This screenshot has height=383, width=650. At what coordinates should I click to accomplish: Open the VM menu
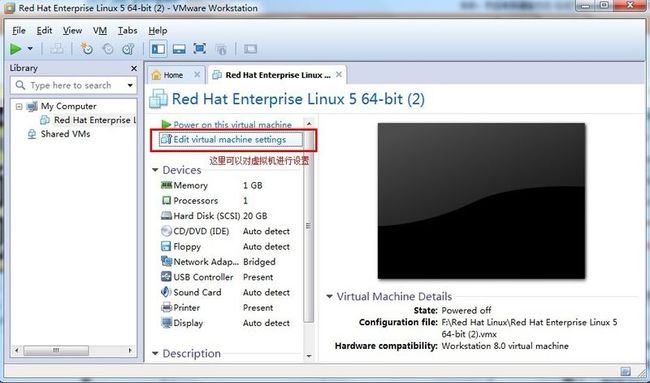click(x=99, y=30)
